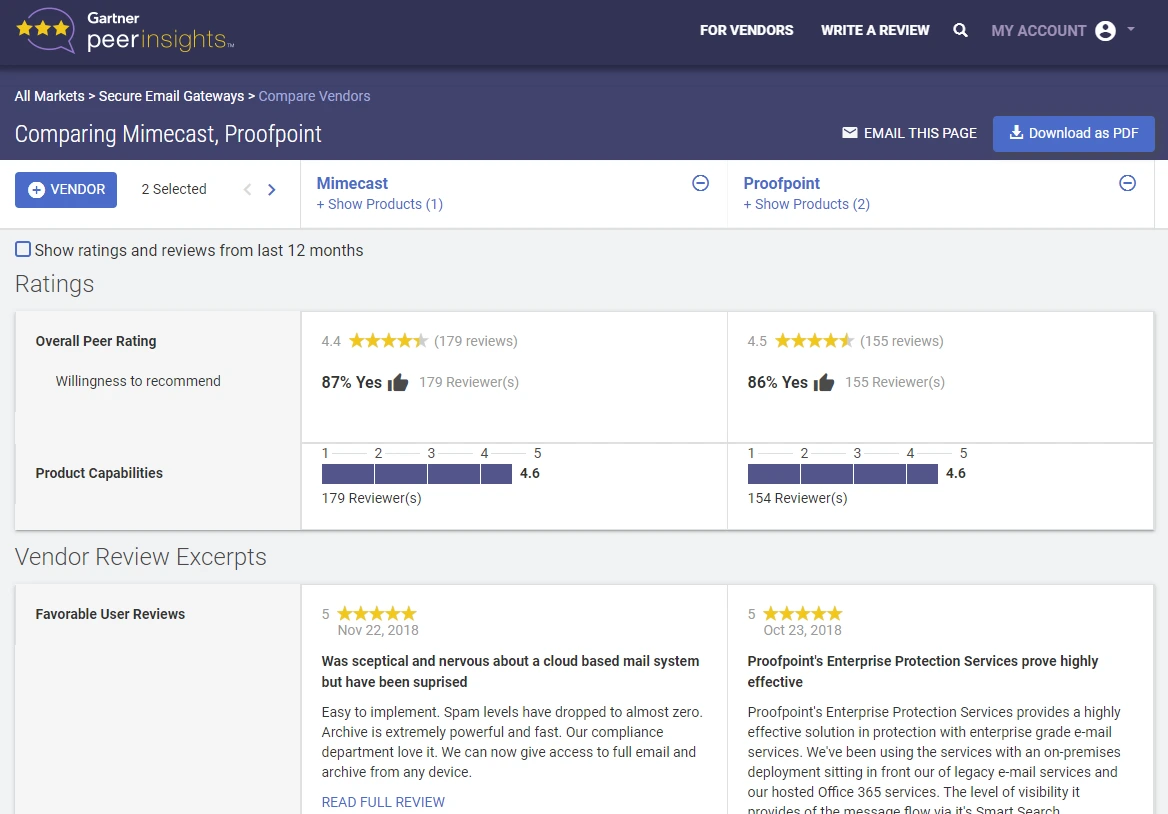Click the previous vendors left chevron
Viewport: 1168px width, 814px height.
coord(247,190)
